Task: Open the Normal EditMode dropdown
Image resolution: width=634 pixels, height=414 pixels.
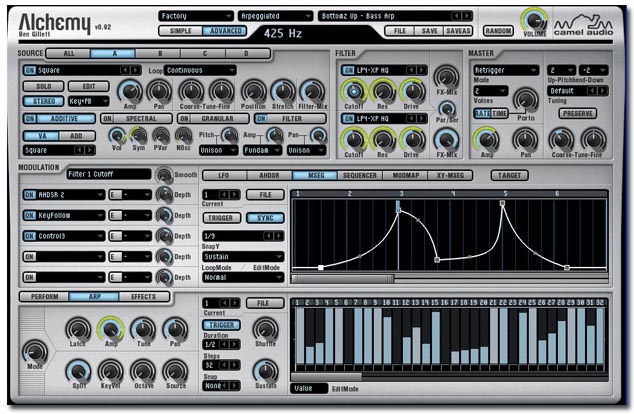Action: click(x=243, y=277)
